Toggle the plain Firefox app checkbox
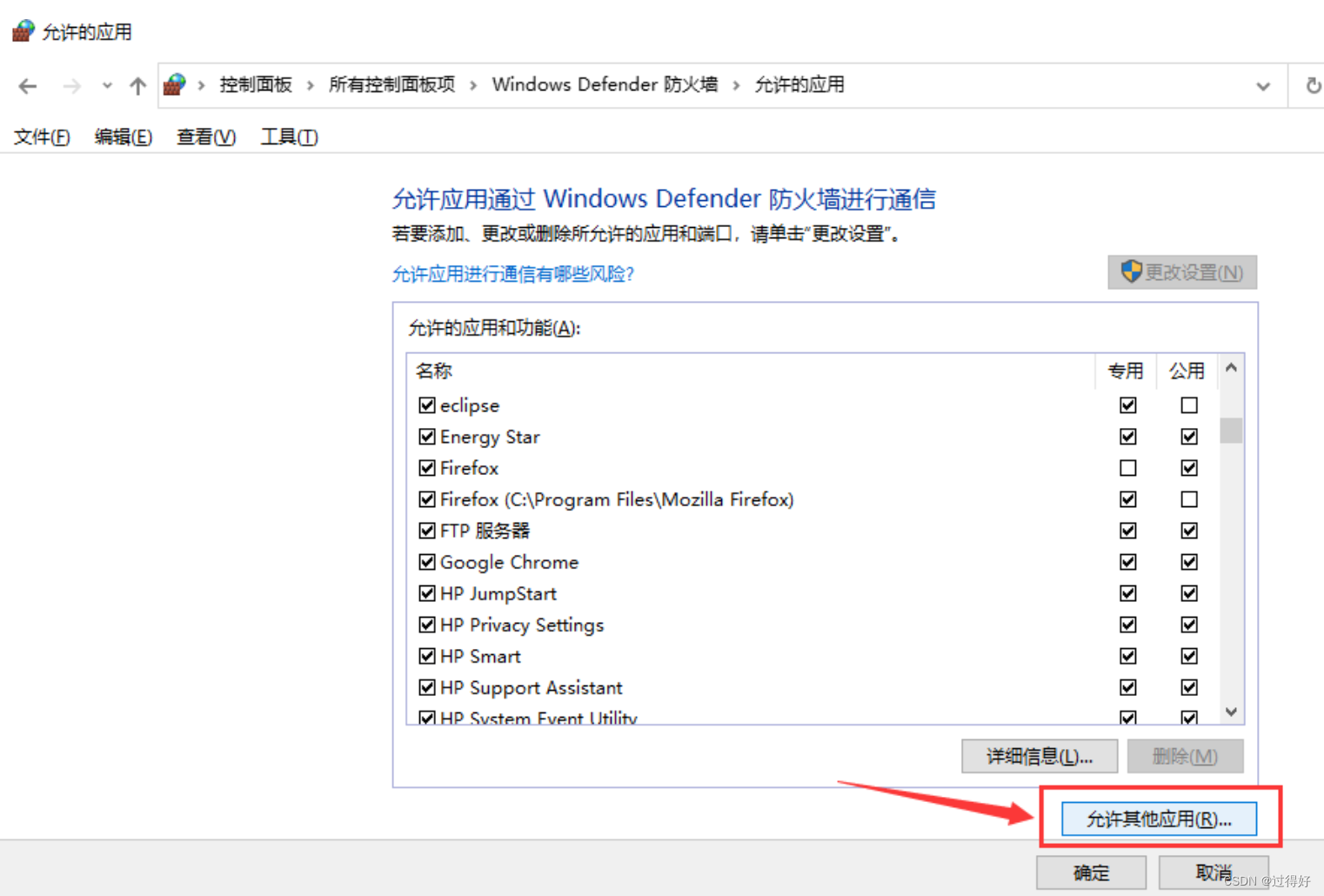This screenshot has height=896, width=1324. pyautogui.click(x=427, y=468)
